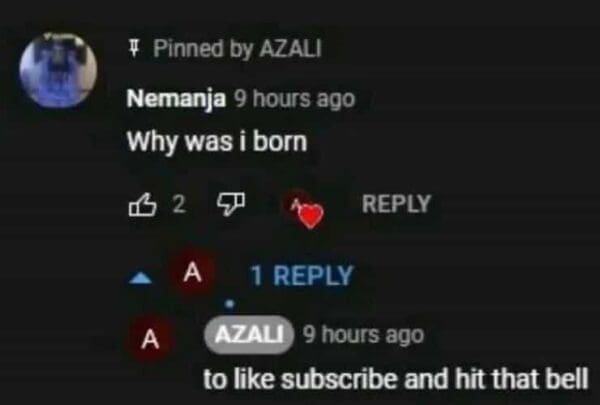Click the like count number 2
Image resolution: width=600 pixels, height=405 pixels.
tap(178, 205)
